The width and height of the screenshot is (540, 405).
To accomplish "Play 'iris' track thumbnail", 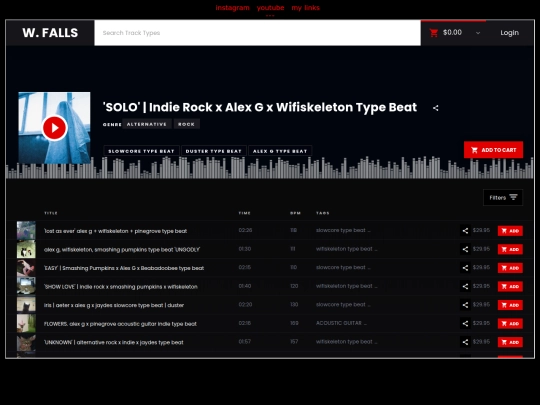I will pyautogui.click(x=26, y=305).
